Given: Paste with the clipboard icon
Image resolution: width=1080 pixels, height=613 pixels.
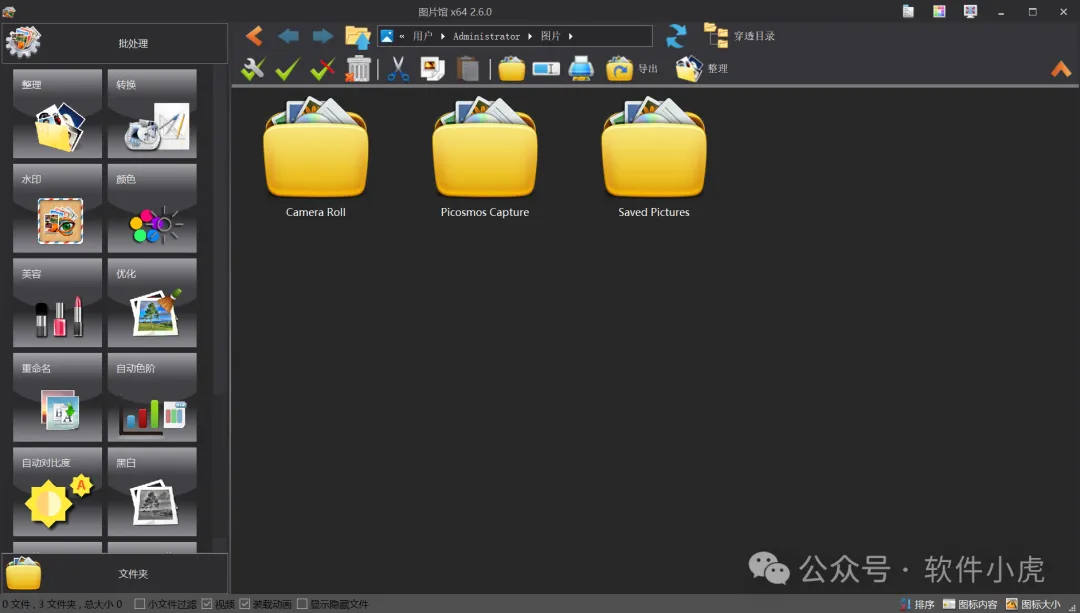Looking at the screenshot, I should tap(468, 69).
